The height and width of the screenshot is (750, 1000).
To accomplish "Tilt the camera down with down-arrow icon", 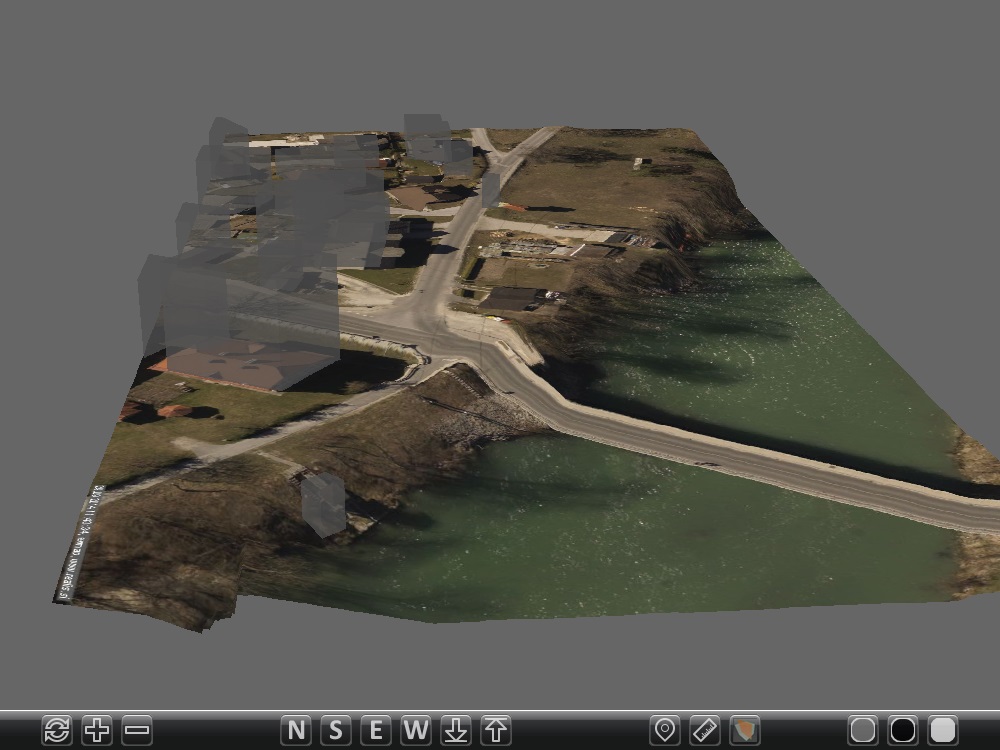I will [x=456, y=730].
